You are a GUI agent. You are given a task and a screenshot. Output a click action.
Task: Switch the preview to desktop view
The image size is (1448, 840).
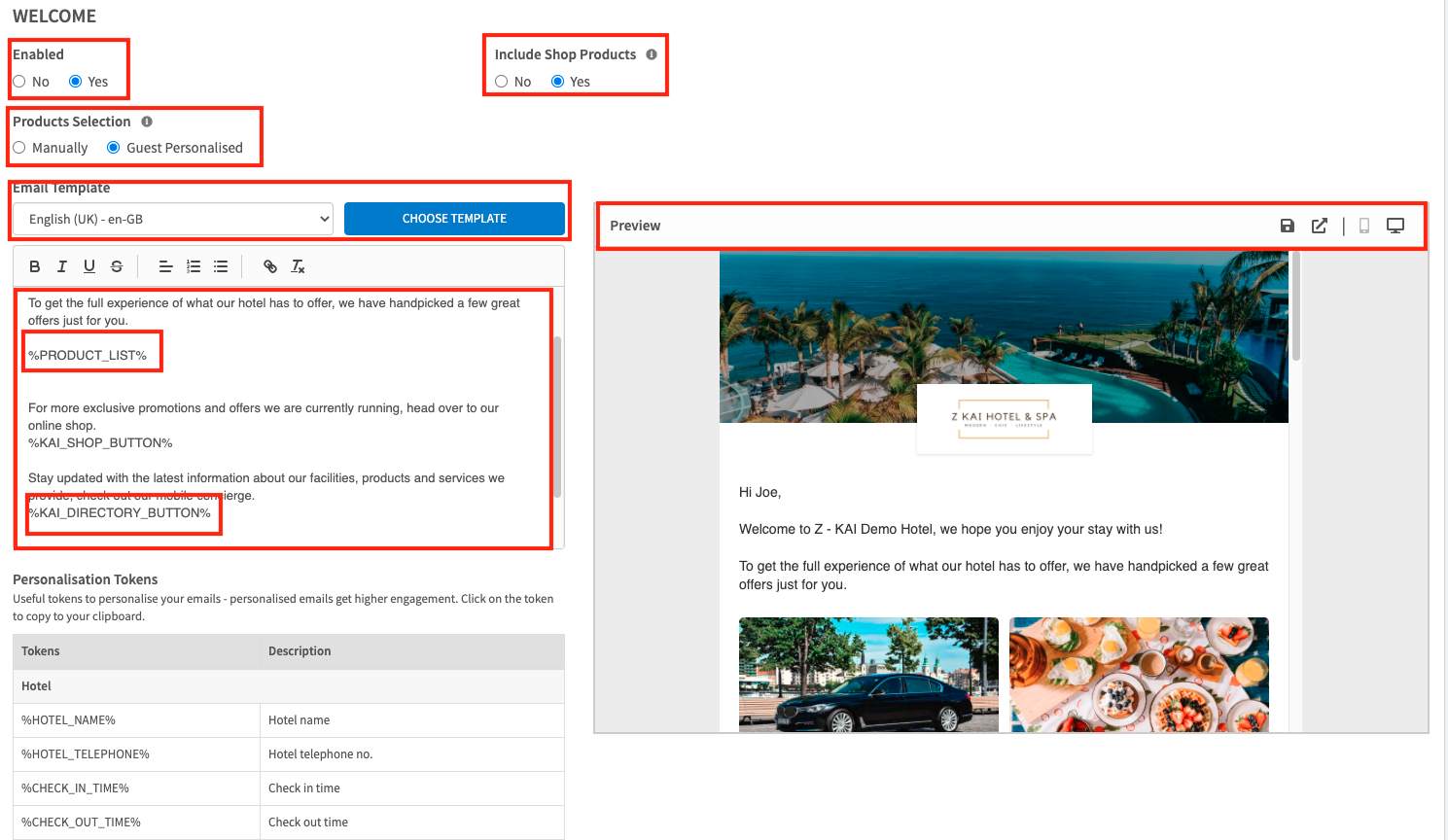(x=1395, y=226)
